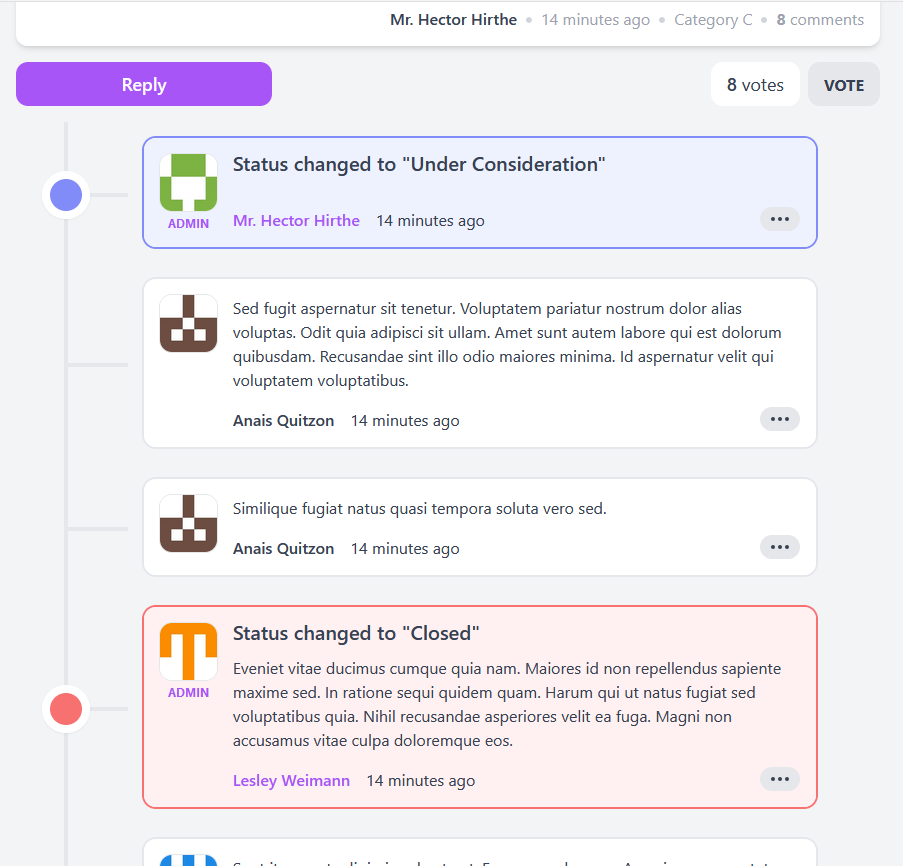Click Anais Quitzon name under "Similique fugiat" comment

point(283,549)
